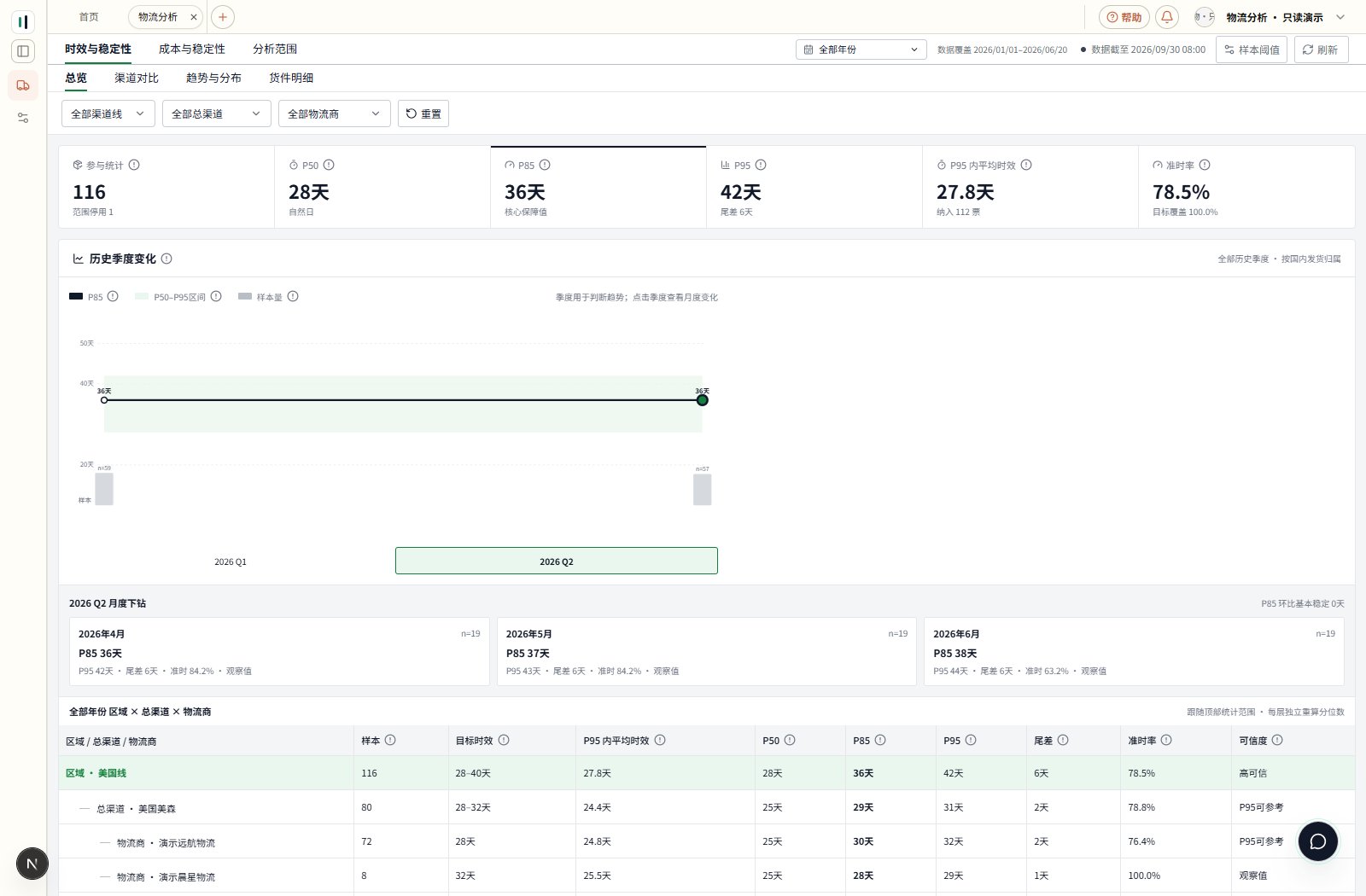Image resolution: width=1366 pixels, height=896 pixels.
Task: Click the round N avatar icon
Action: [x=32, y=864]
